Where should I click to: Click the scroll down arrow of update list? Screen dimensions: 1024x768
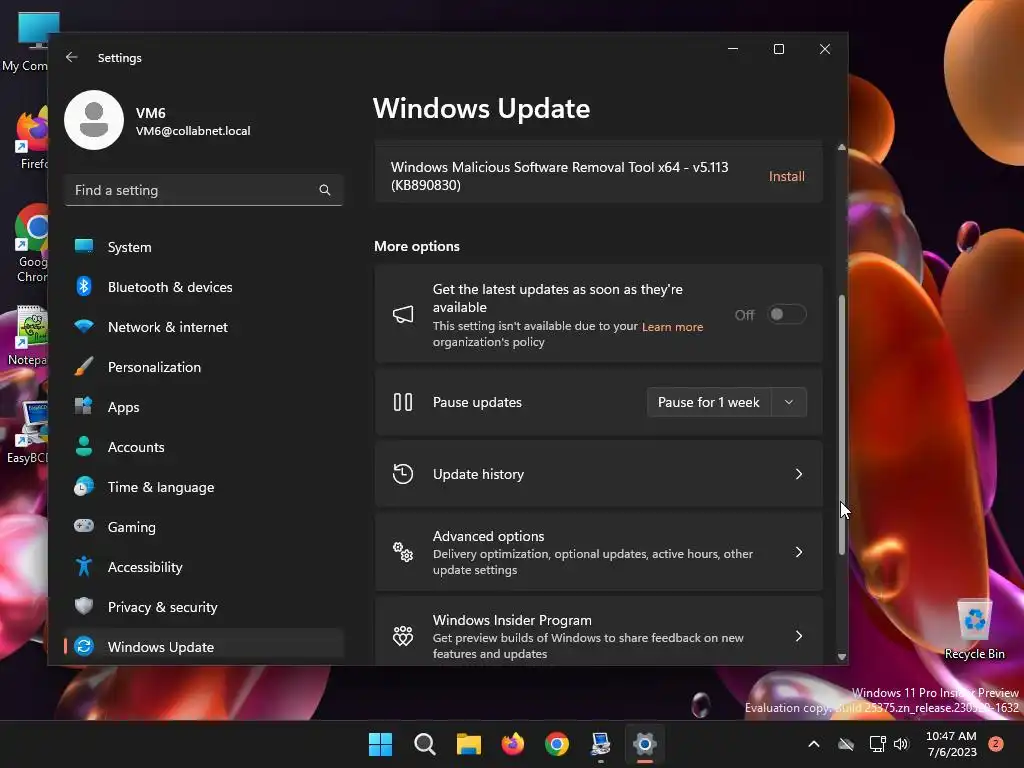(842, 657)
